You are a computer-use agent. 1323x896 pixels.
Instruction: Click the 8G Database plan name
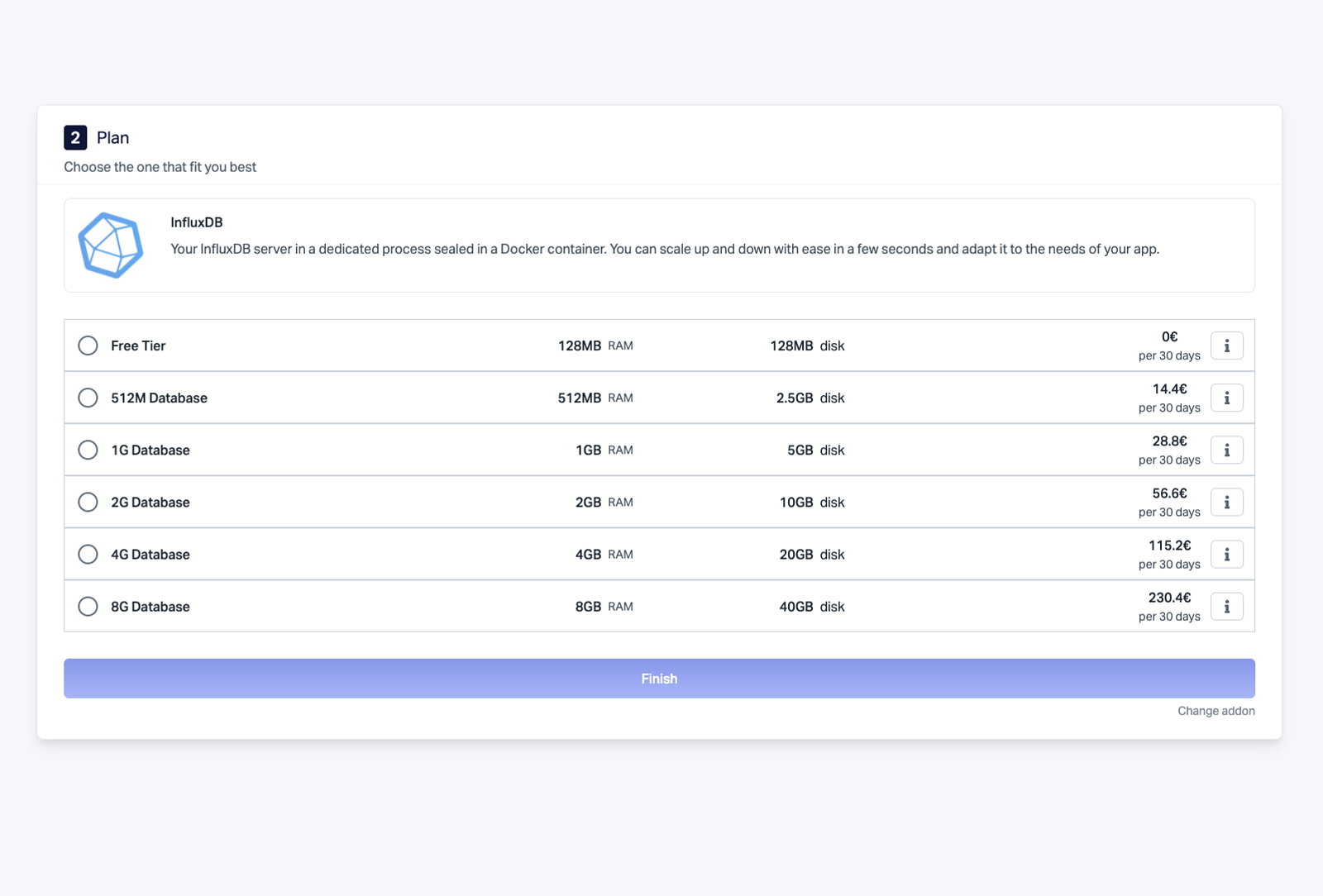point(150,607)
